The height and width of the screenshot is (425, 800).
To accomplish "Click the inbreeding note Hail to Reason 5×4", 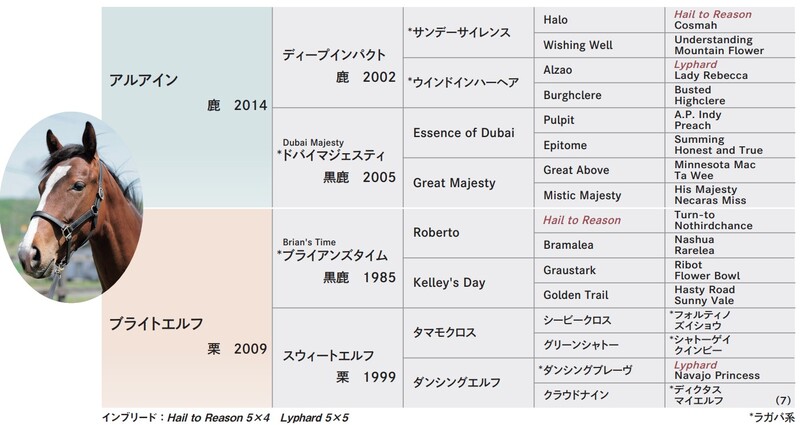I will tap(218, 418).
